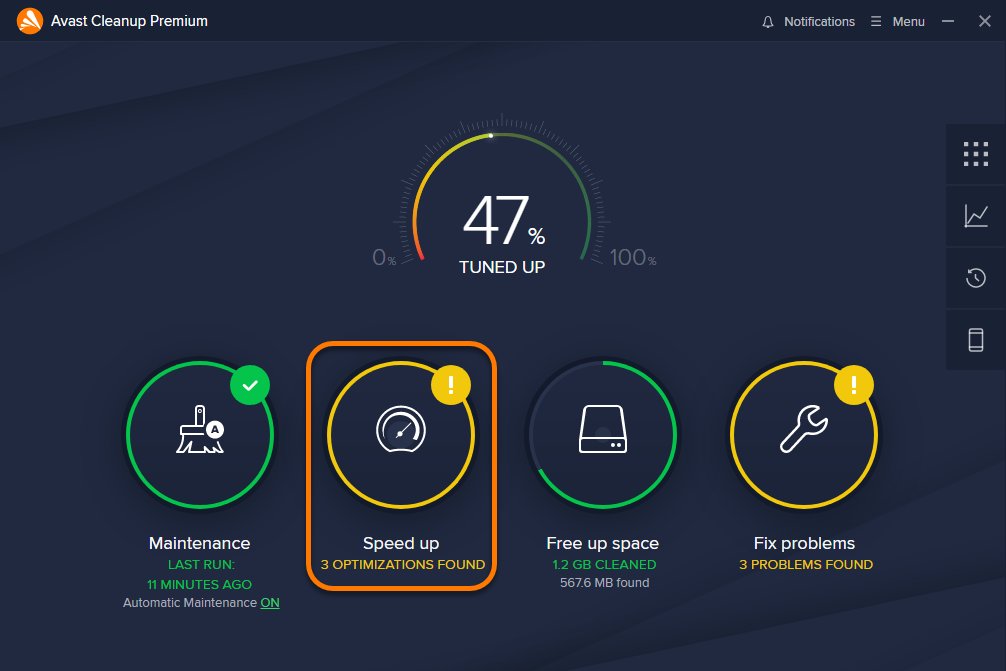Click the 11 MINUTES AGO text
1006x671 pixels.
tap(200, 584)
